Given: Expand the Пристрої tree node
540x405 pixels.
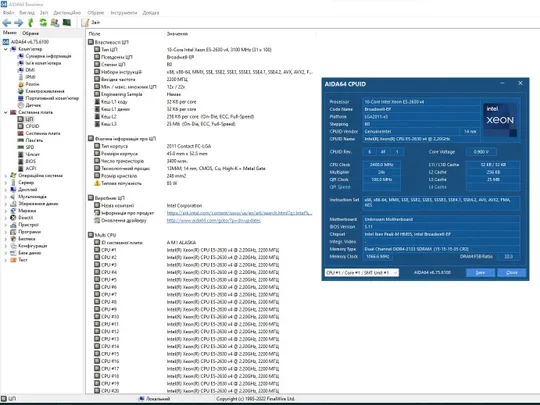Looking at the screenshot, I should click(6, 225).
